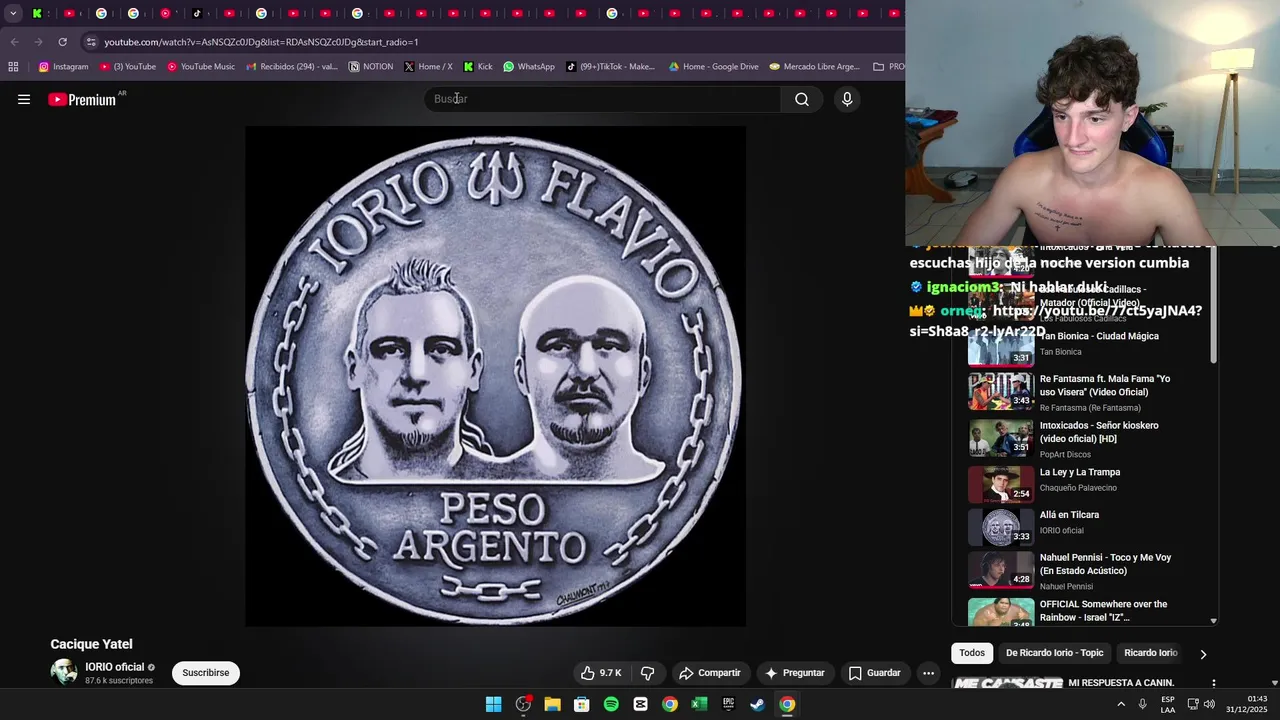Like the video showing 9.7 K
The height and width of the screenshot is (720, 1280).
(x=601, y=673)
